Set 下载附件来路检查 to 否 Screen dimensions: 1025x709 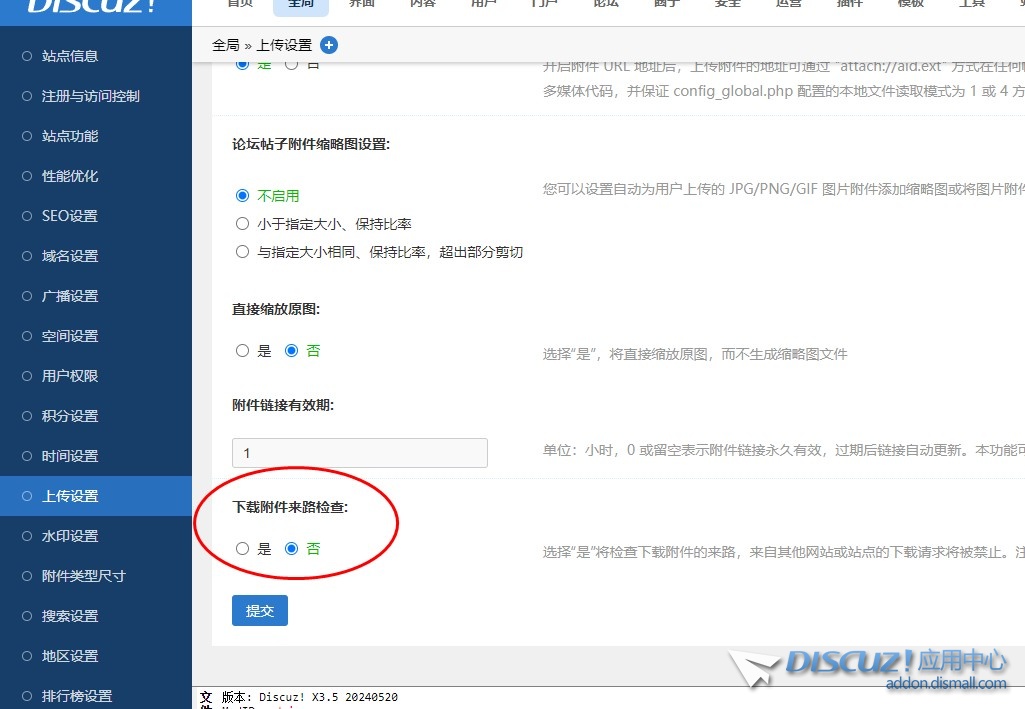click(x=292, y=549)
